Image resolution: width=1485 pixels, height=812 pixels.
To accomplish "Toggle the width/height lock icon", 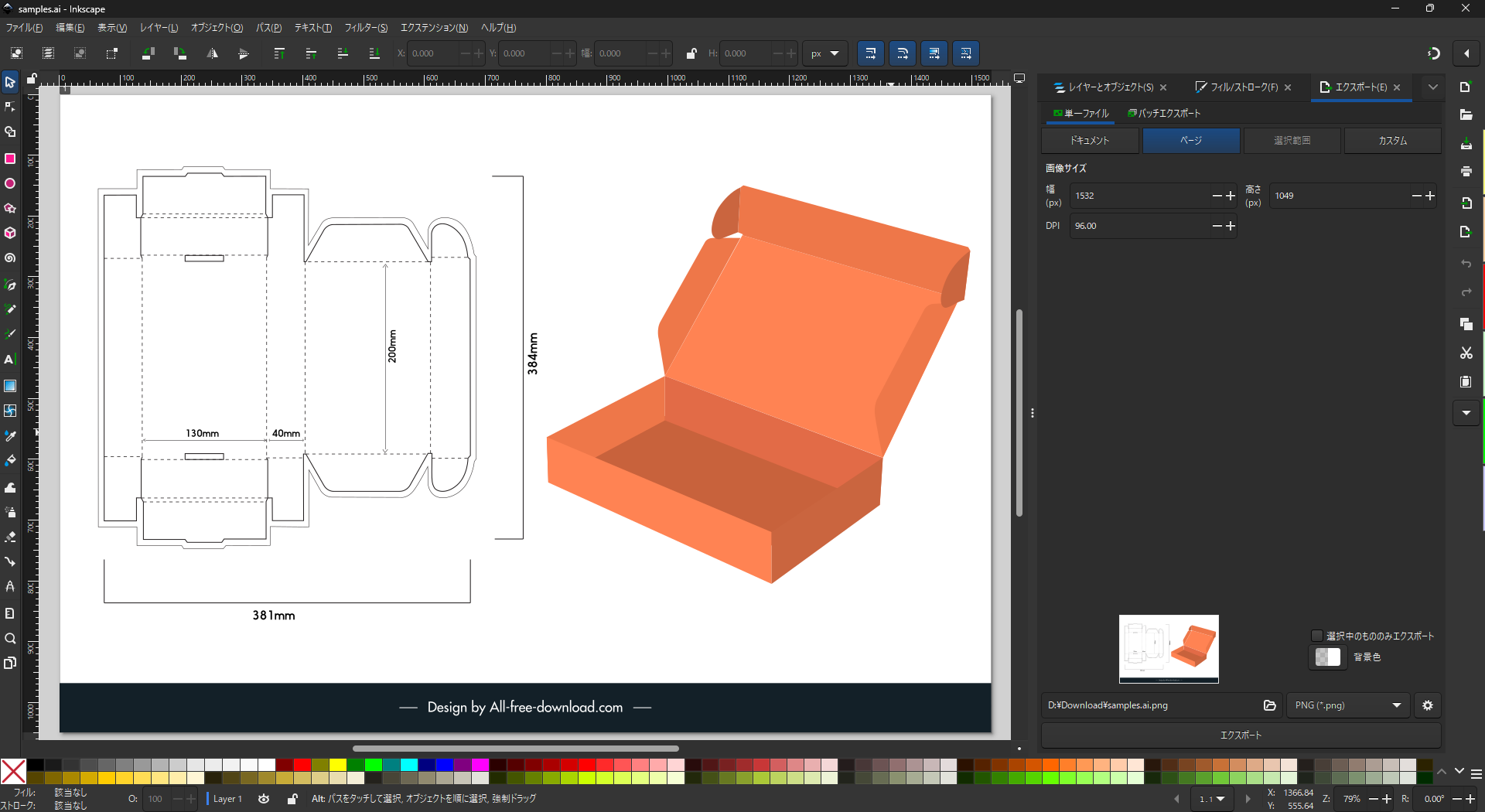I will pos(691,53).
